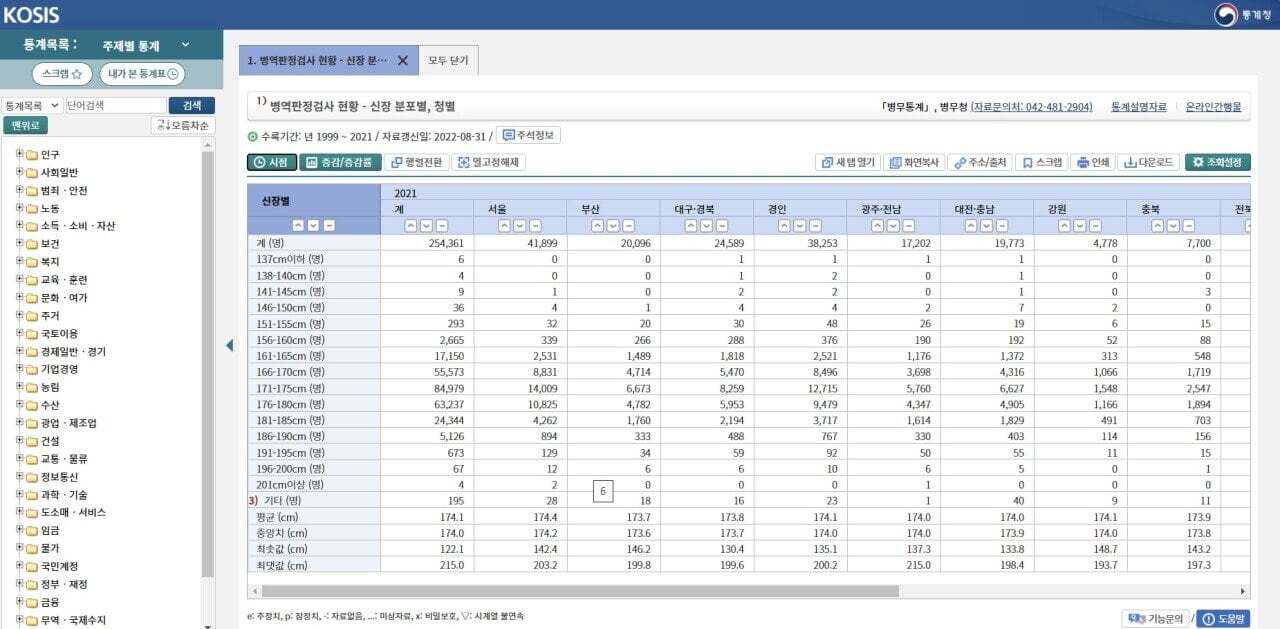Print the table with 인쇄
This screenshot has height=629, width=1280.
1091,162
